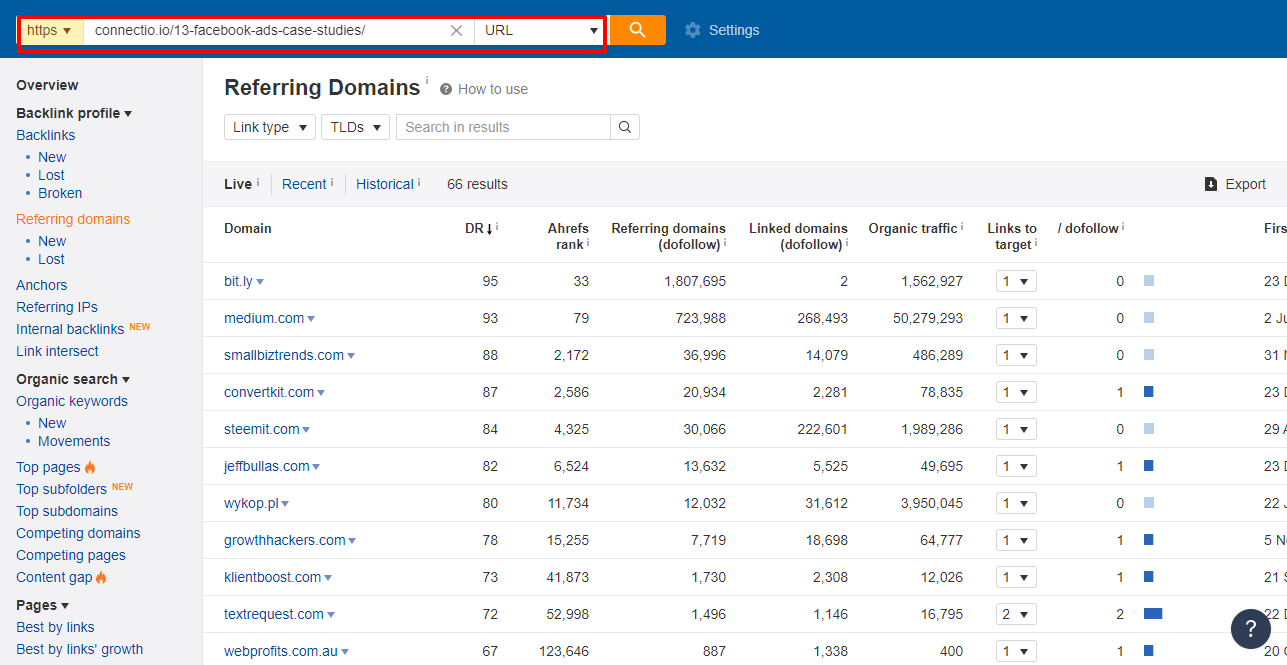
Task: Focus the Search in results field
Action: tap(503, 127)
